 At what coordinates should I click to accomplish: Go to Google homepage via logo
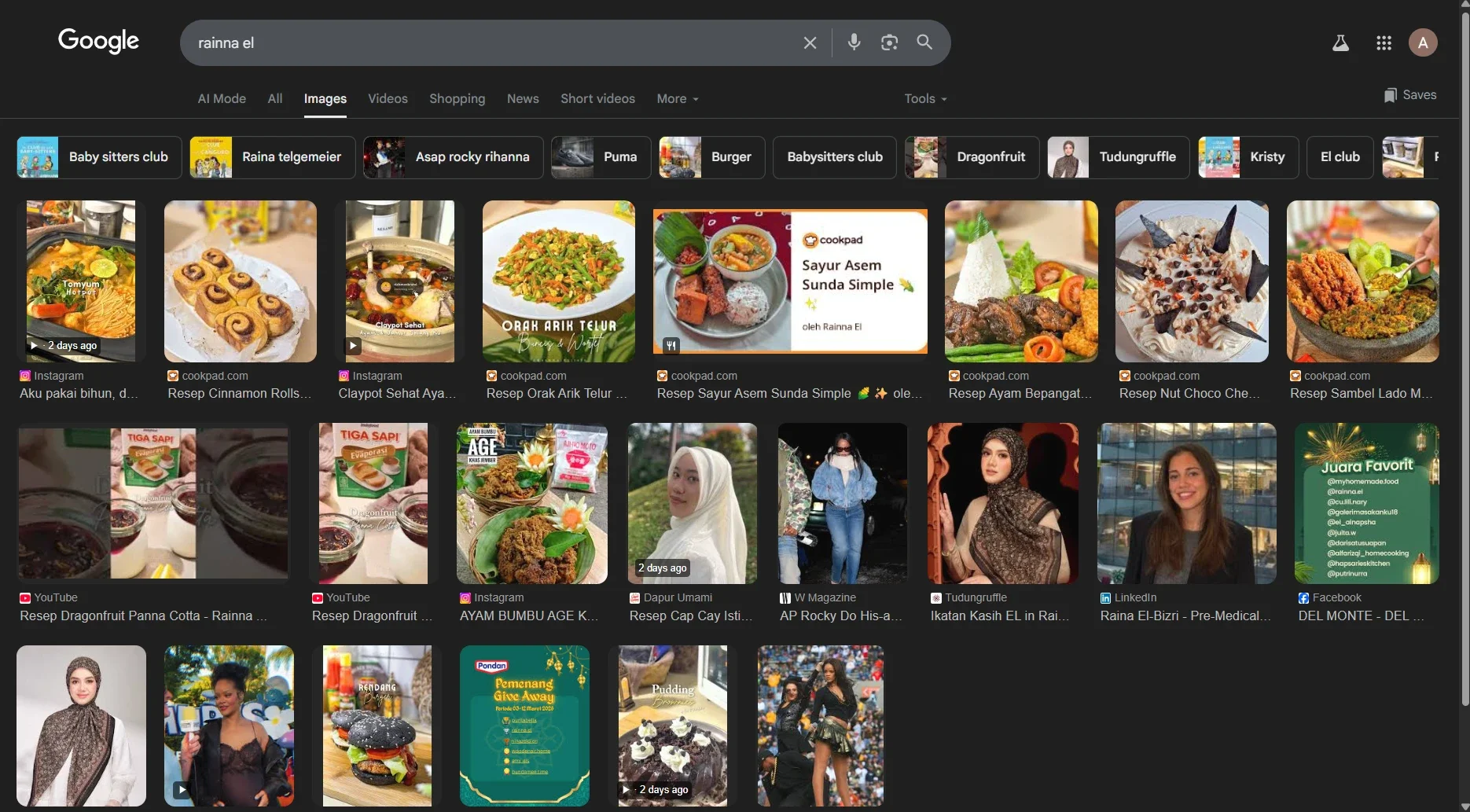98,41
